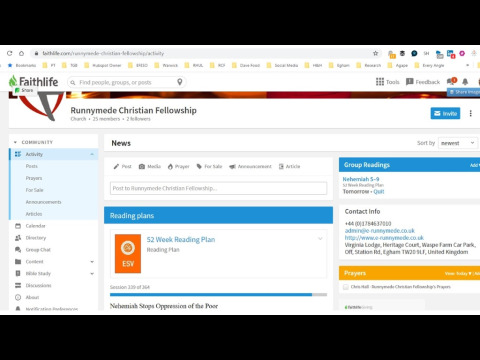Open View: today dropdown in Prayers
The width and height of the screenshot is (480, 360).
[458, 273]
